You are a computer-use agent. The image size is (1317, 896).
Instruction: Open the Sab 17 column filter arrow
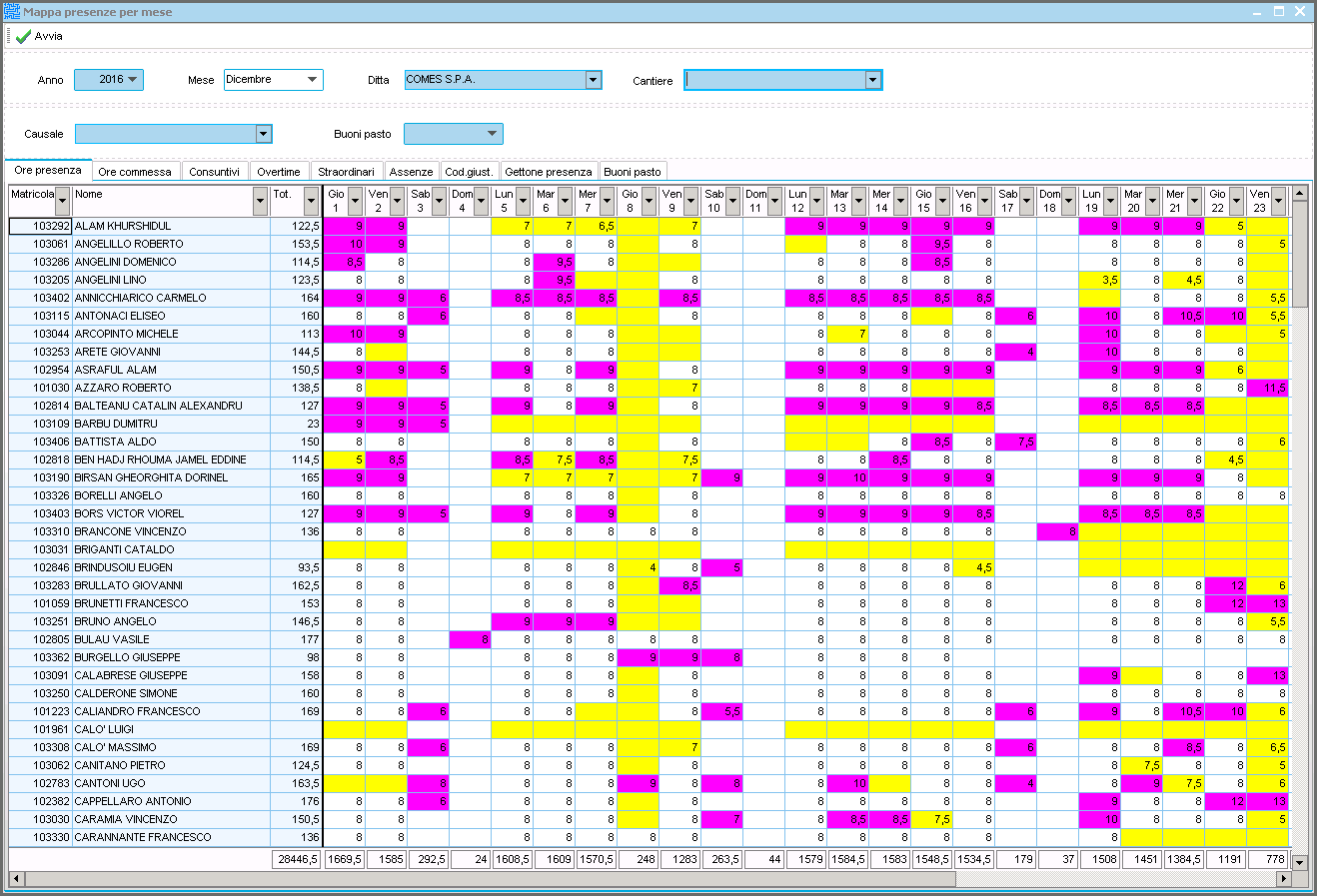coord(1026,201)
